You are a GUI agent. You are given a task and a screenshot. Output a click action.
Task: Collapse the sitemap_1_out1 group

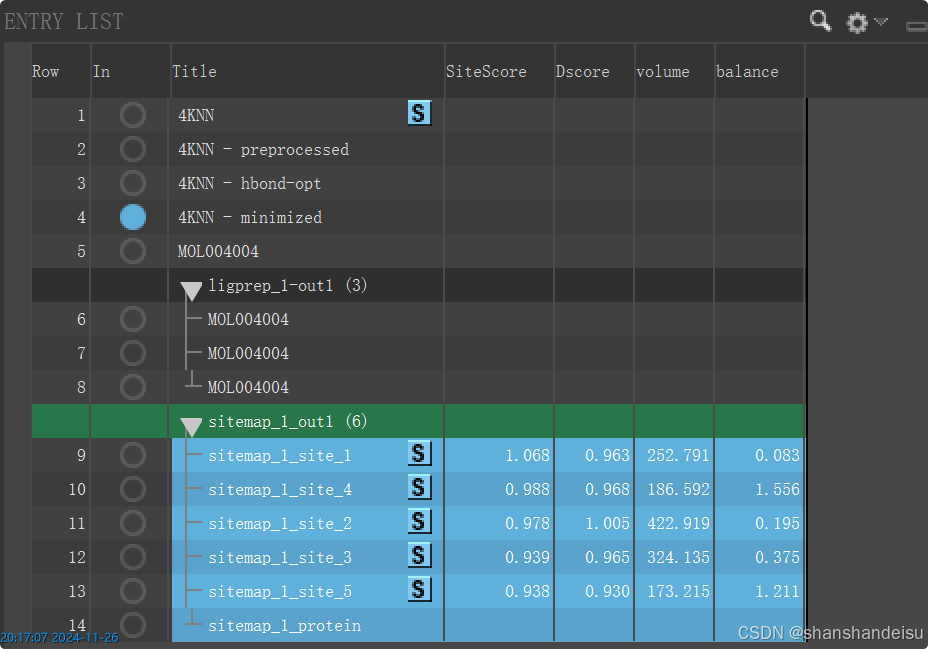pyautogui.click(x=191, y=427)
